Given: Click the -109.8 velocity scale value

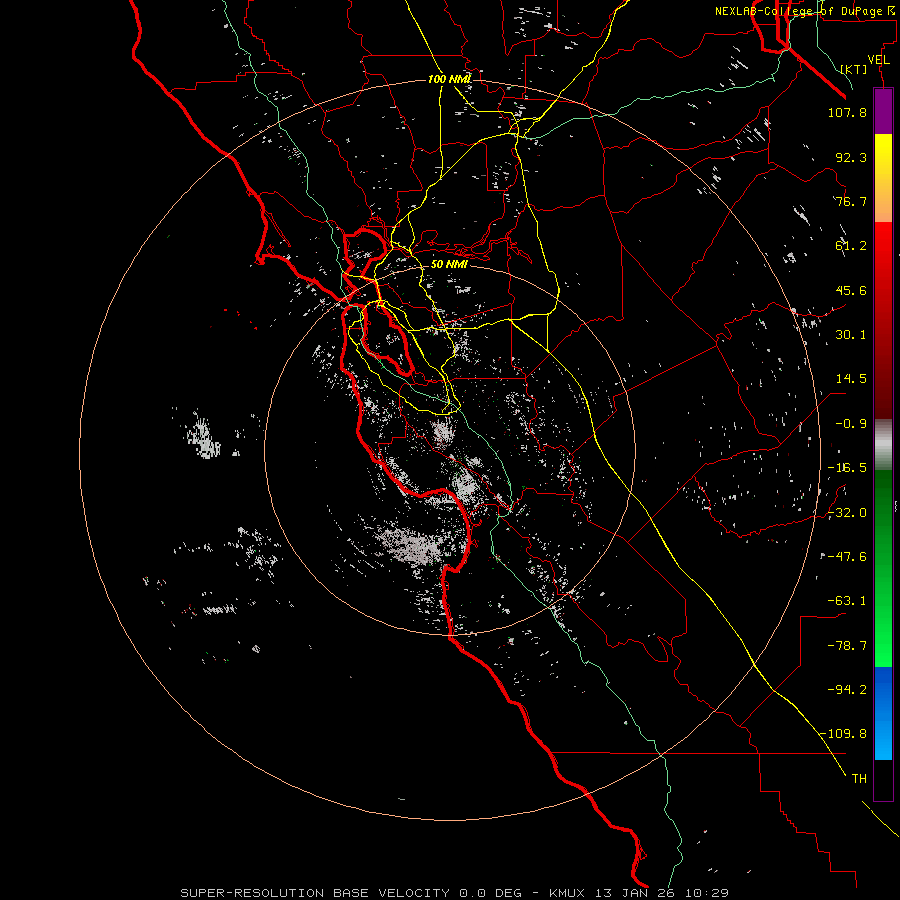Looking at the screenshot, I should click(x=844, y=734).
